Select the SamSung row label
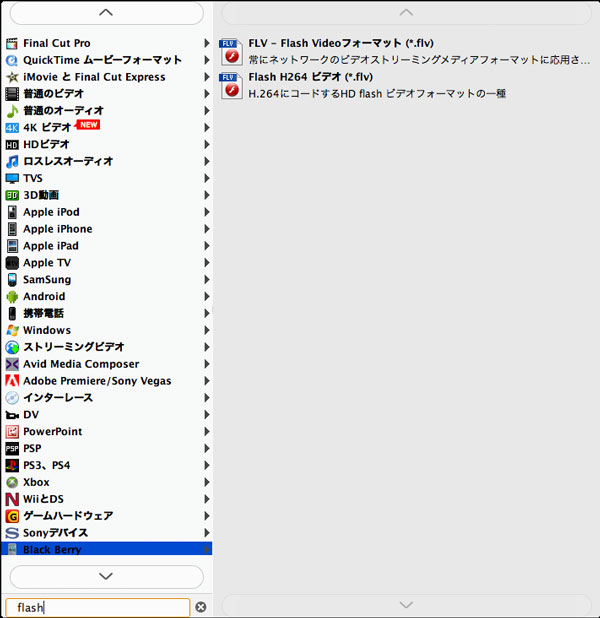 pyautogui.click(x=47, y=280)
